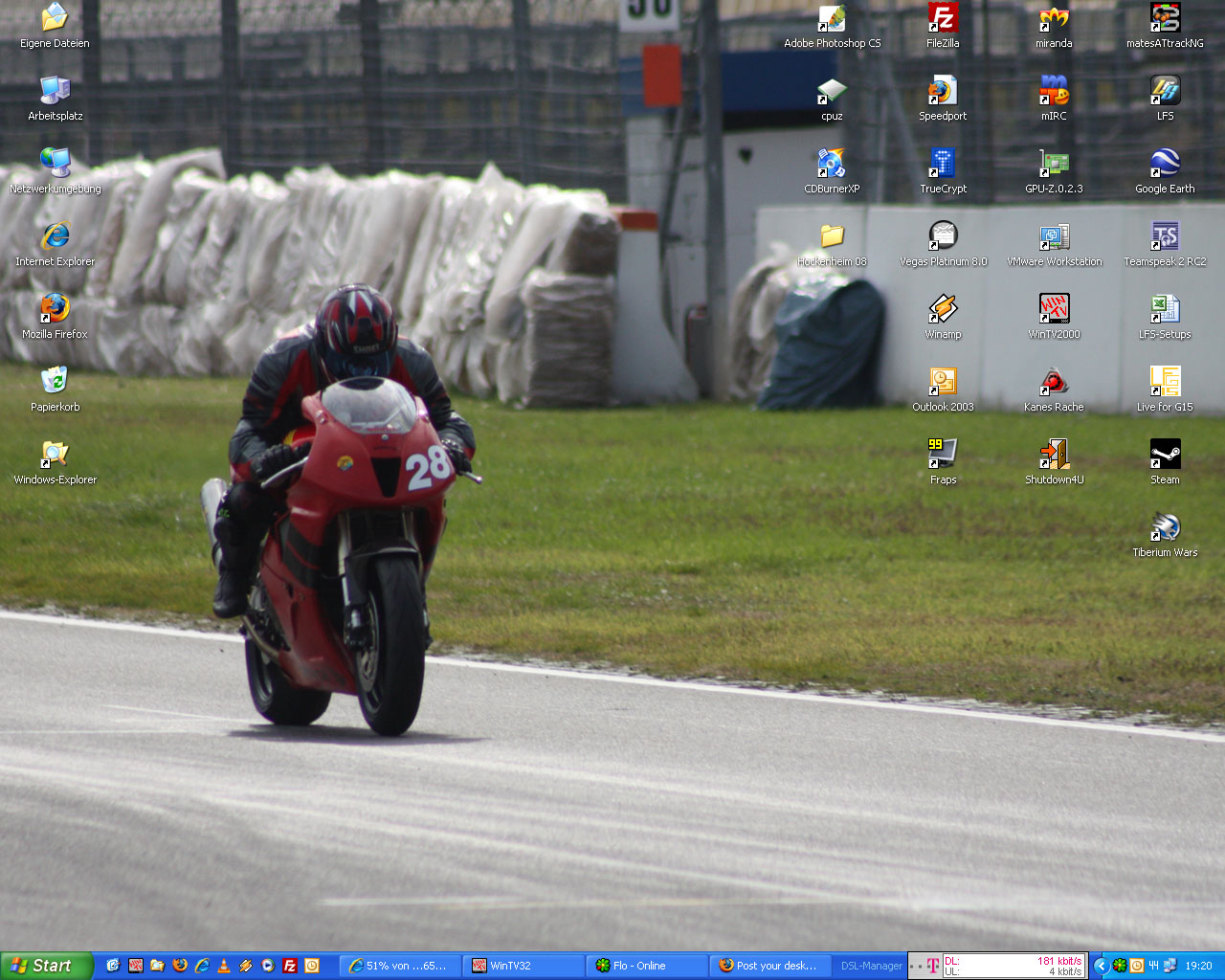Open the Start menu
The image size is (1225, 980).
click(x=47, y=966)
